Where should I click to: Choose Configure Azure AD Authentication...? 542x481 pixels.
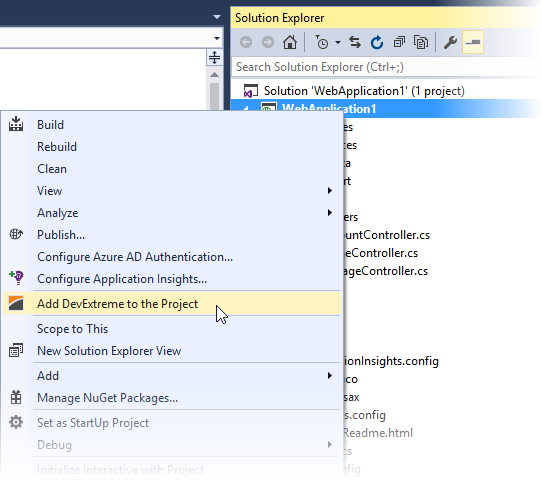135,257
